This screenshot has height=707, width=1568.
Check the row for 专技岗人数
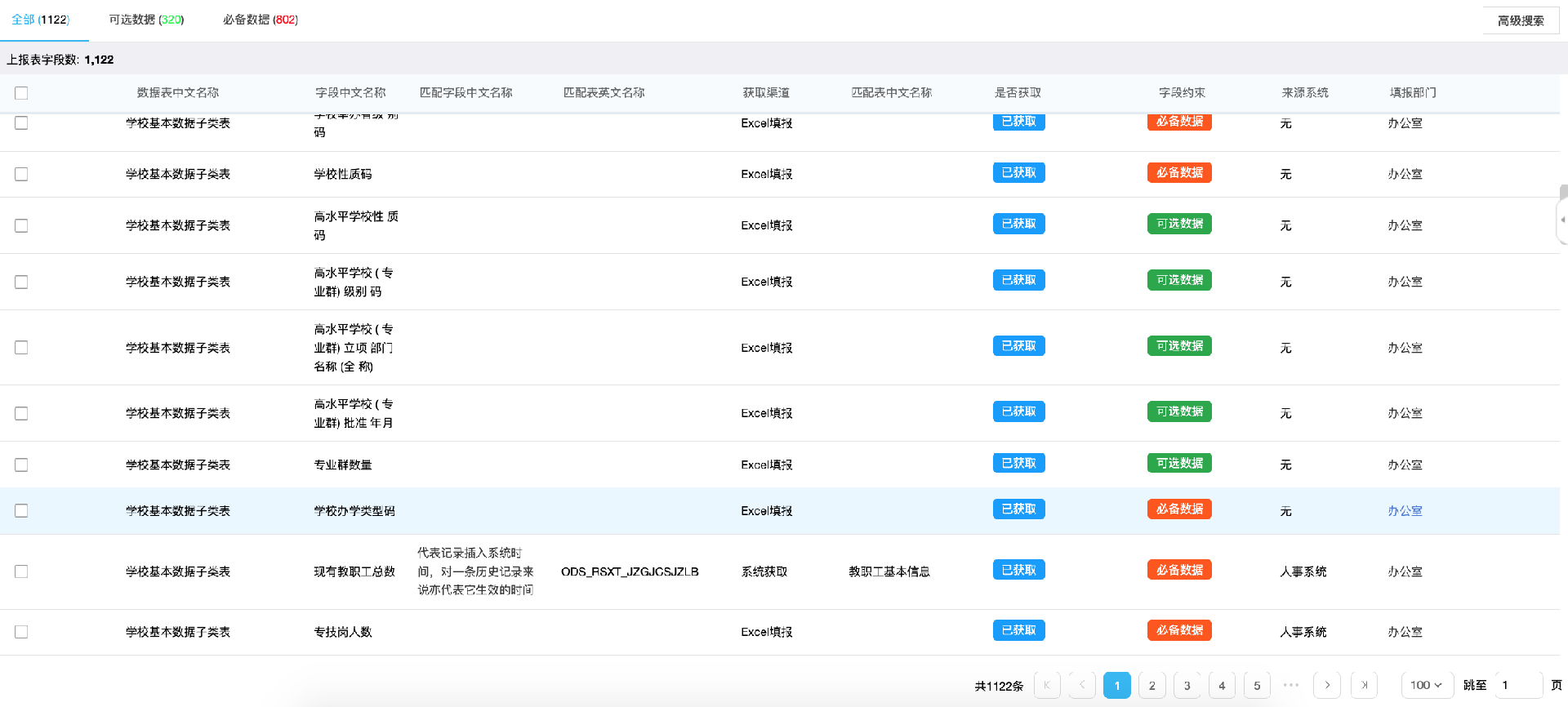(x=21, y=632)
